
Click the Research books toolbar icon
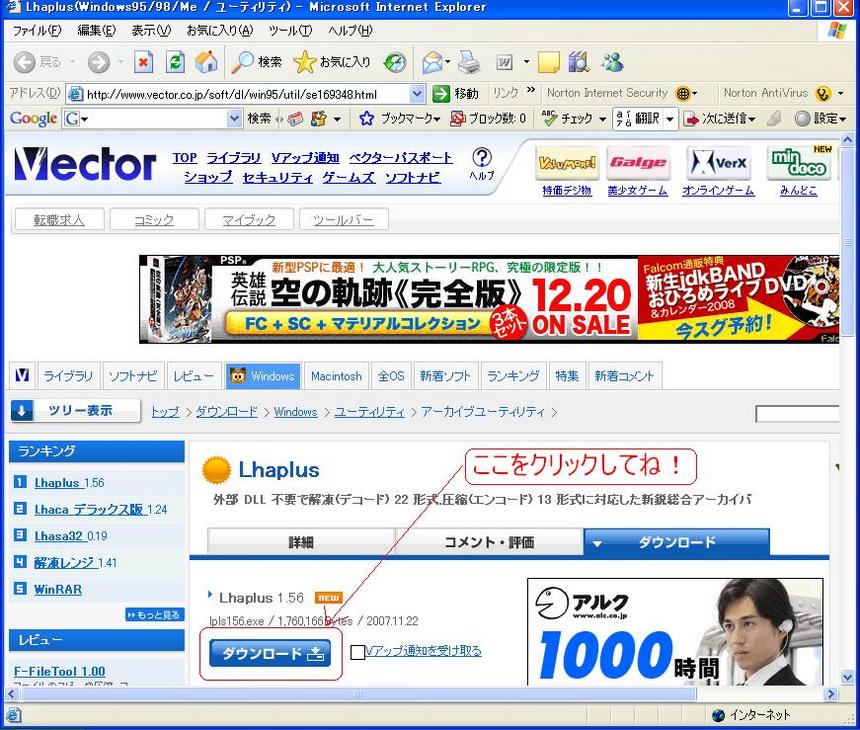579,62
